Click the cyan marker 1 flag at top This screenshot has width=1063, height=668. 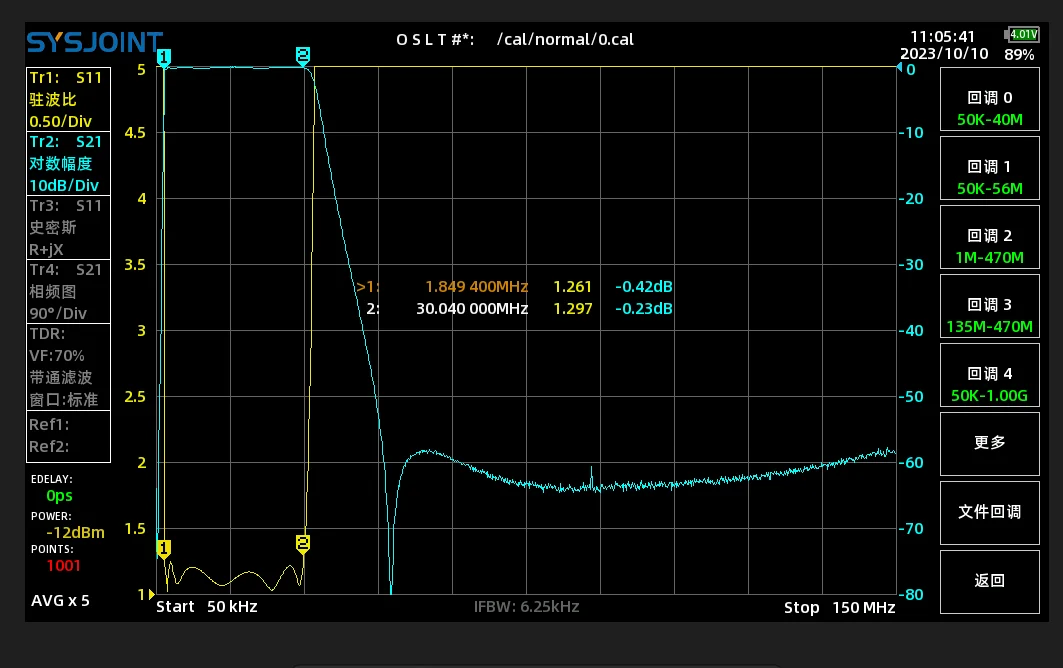pyautogui.click(x=163, y=58)
